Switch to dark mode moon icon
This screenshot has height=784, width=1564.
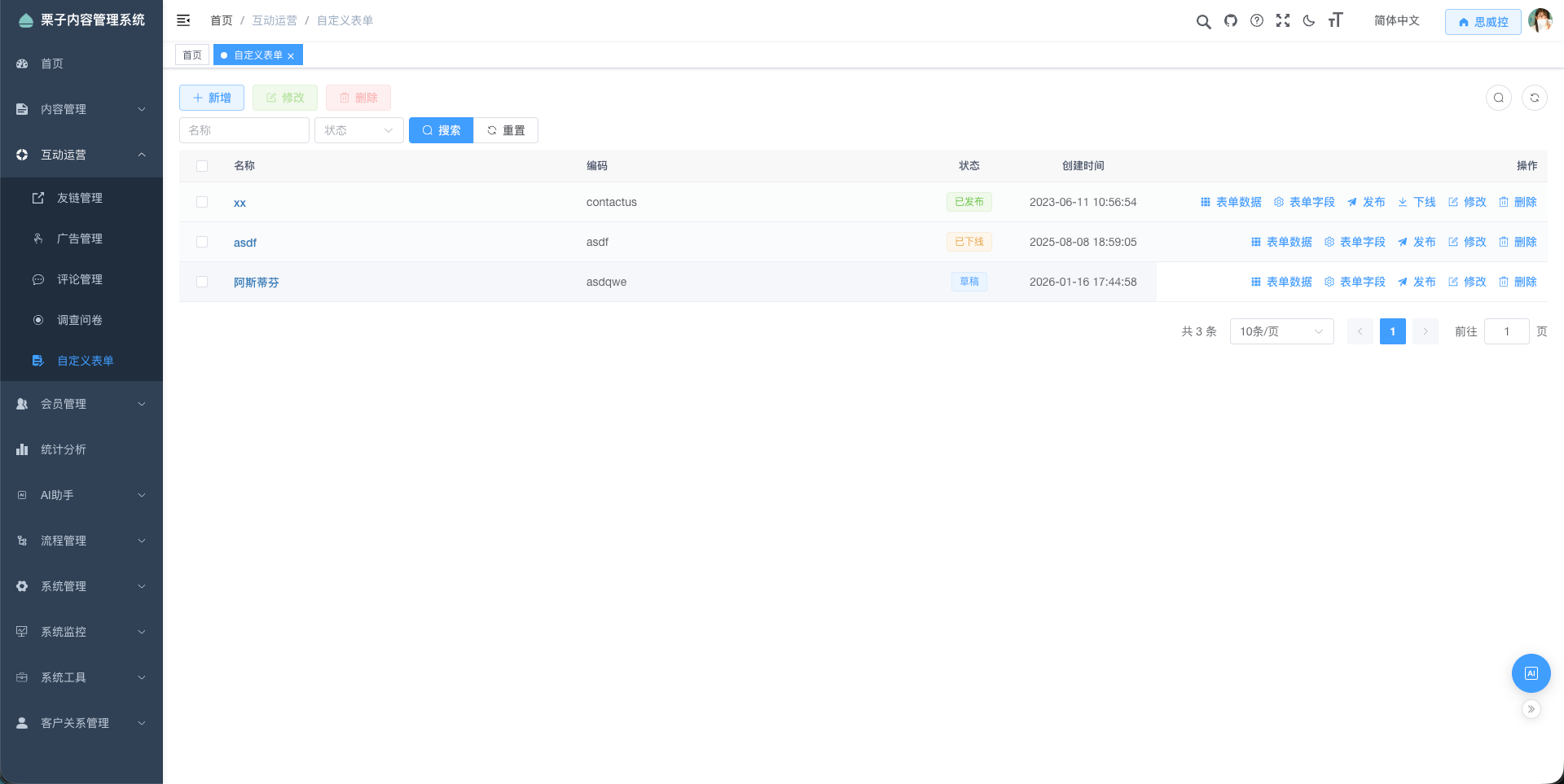point(1309,20)
